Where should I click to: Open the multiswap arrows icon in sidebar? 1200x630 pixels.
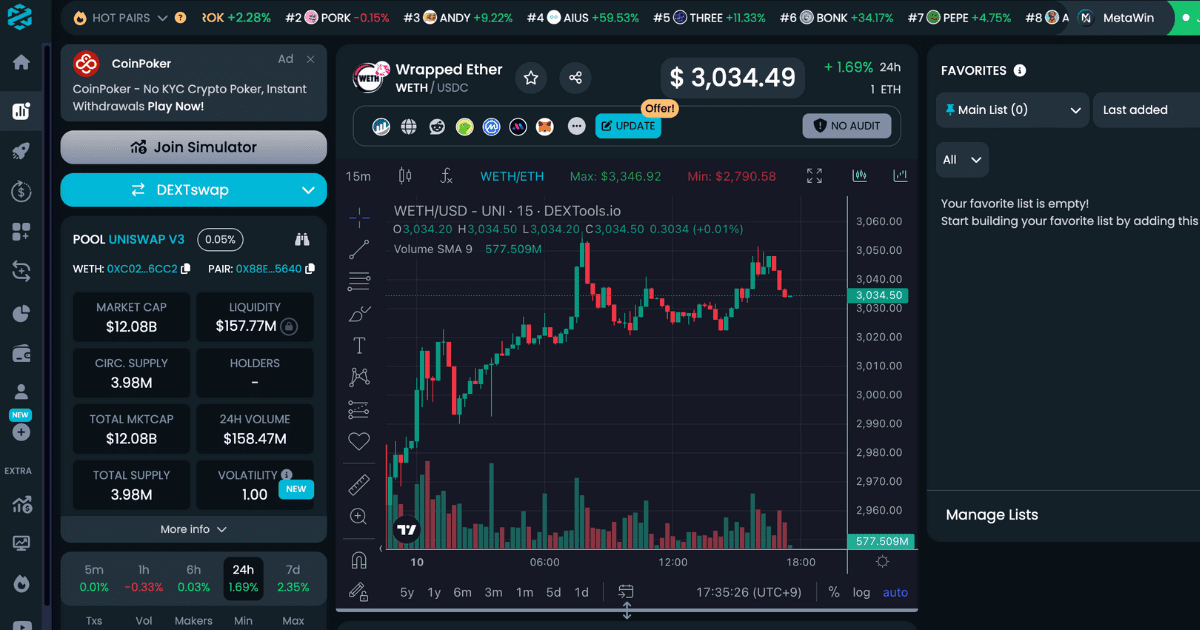coord(21,271)
